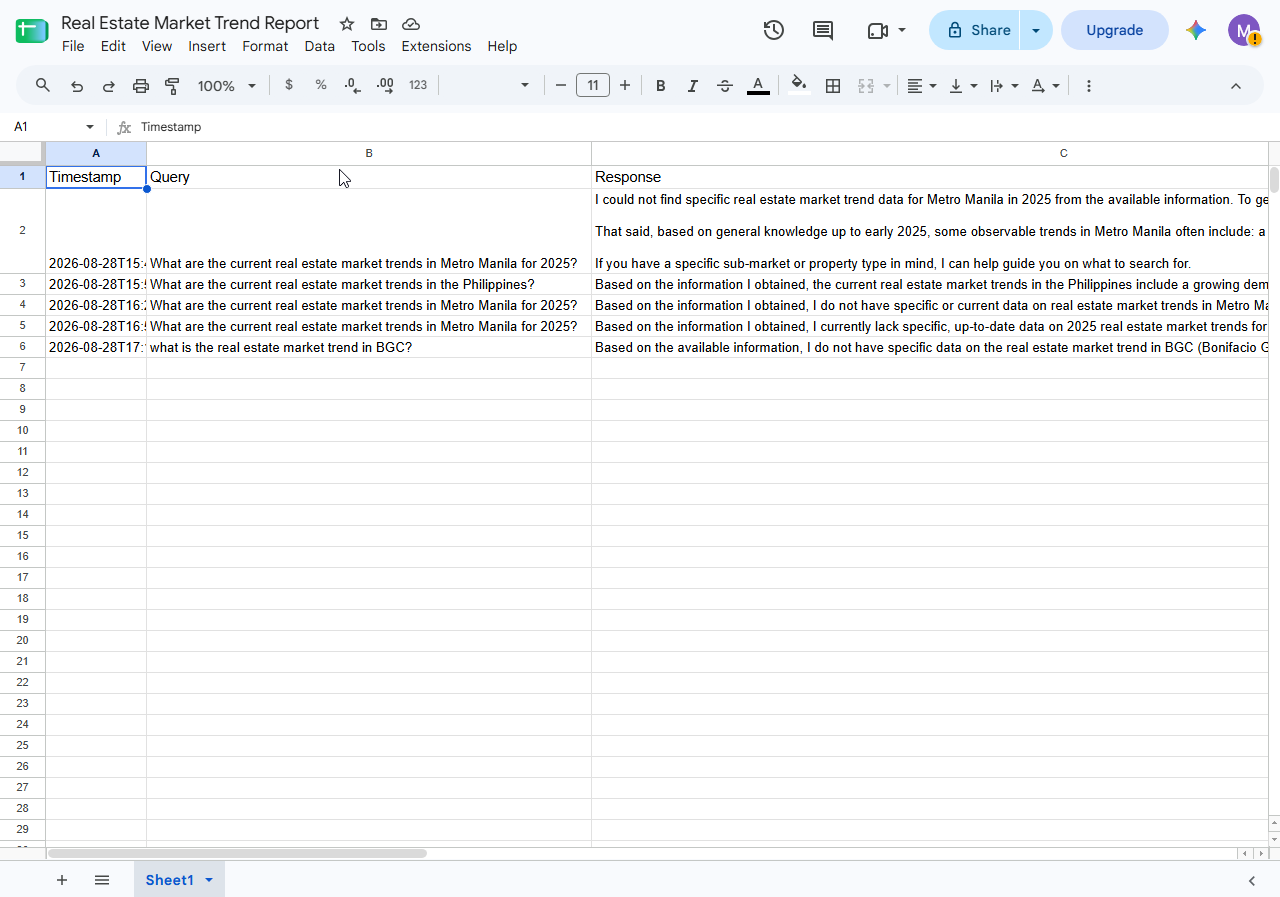
Task: Check cloud save status icon
Action: (411, 24)
